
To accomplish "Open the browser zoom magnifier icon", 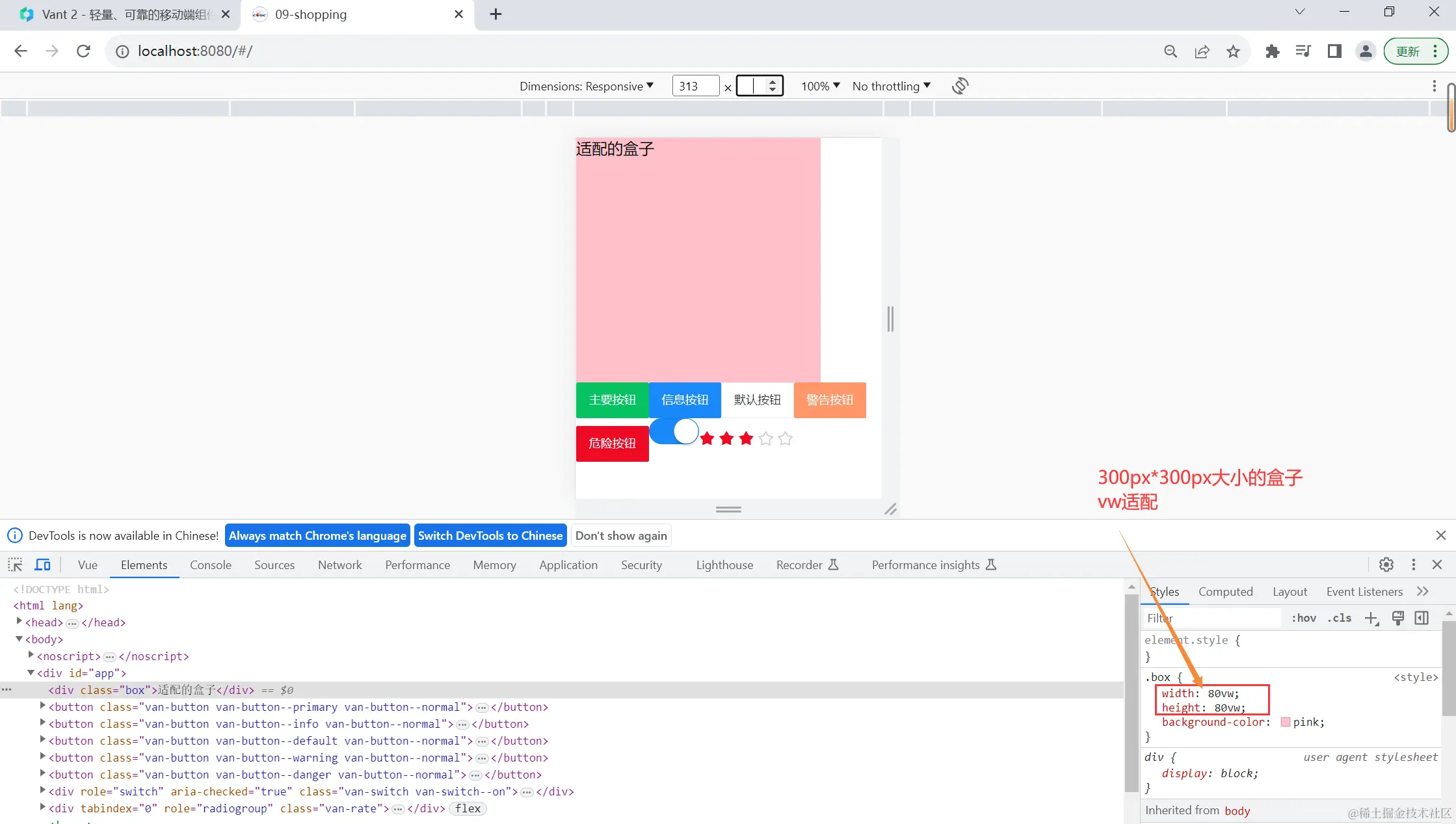I will [1171, 51].
